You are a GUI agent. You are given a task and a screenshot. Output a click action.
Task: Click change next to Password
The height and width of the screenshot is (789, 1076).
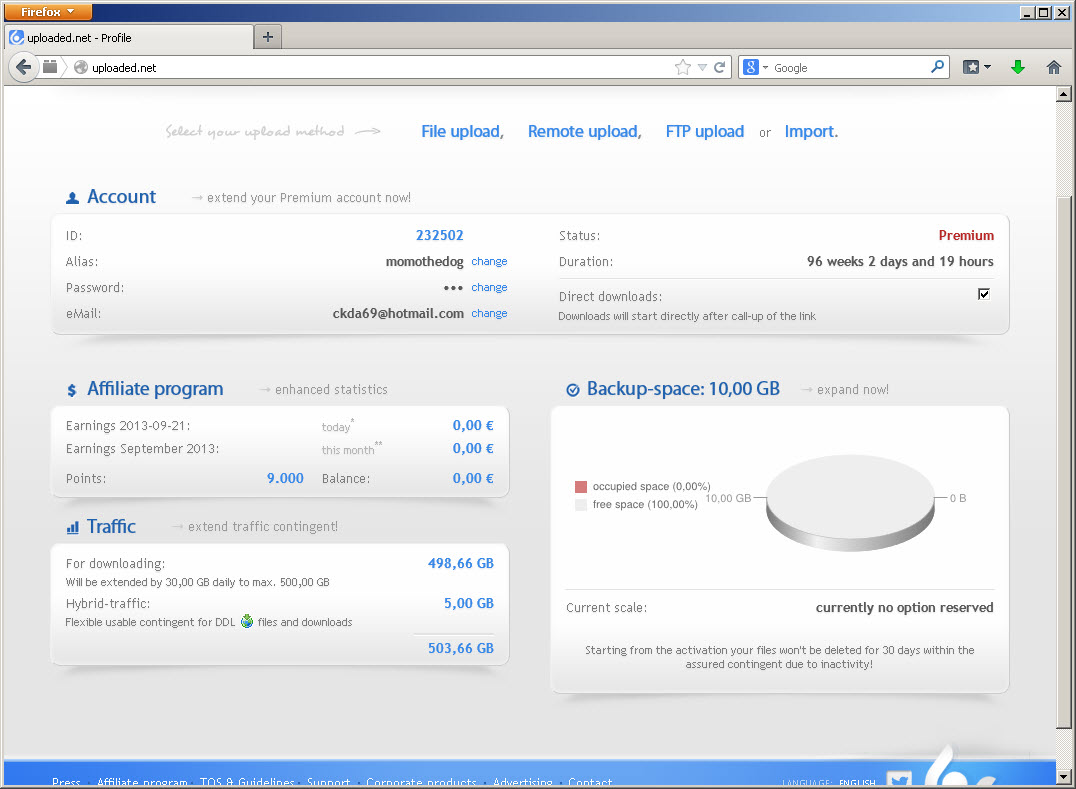pos(489,287)
